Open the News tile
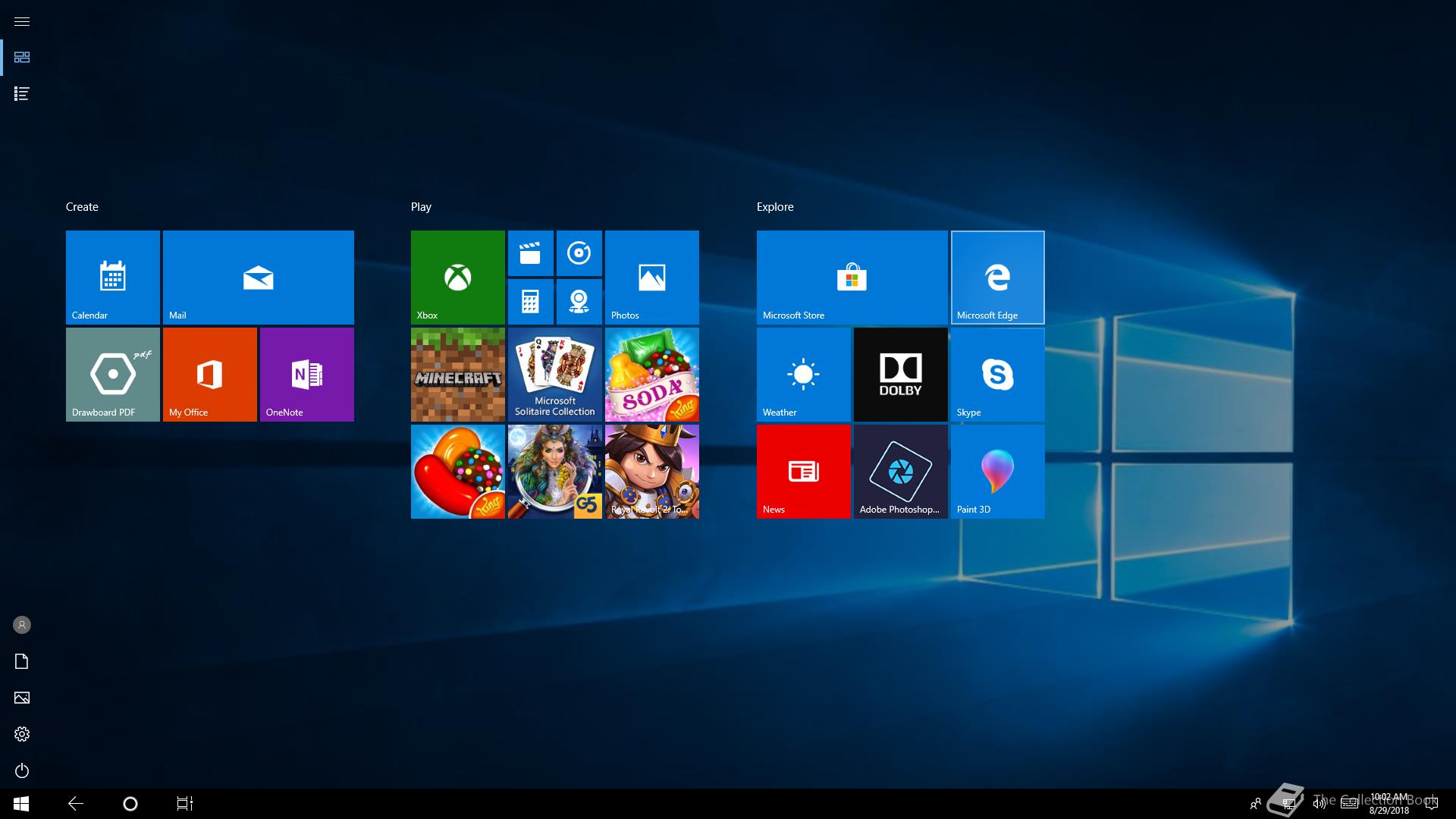 804,472
